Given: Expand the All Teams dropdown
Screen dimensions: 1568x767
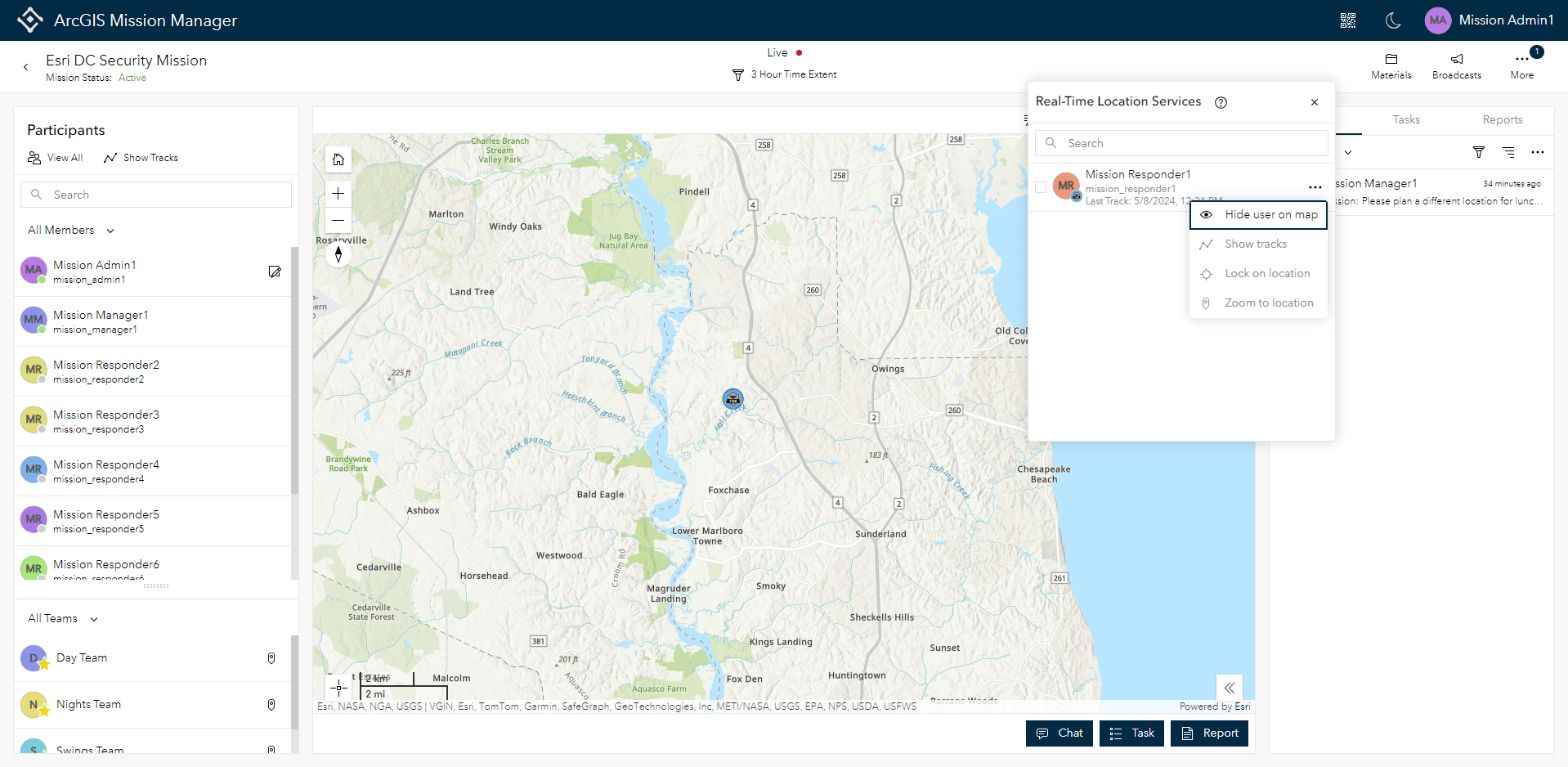Looking at the screenshot, I should [63, 619].
